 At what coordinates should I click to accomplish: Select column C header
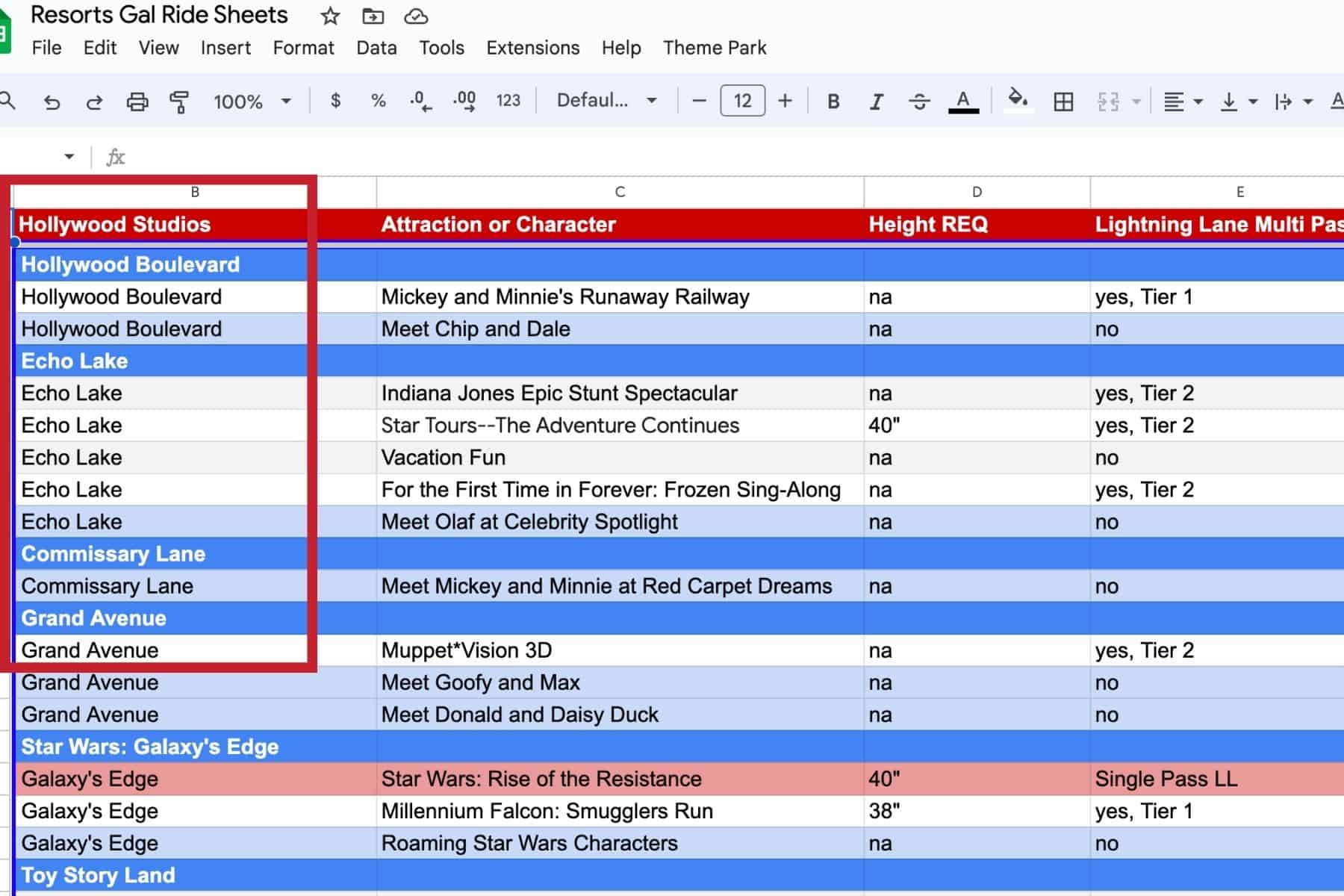[620, 192]
